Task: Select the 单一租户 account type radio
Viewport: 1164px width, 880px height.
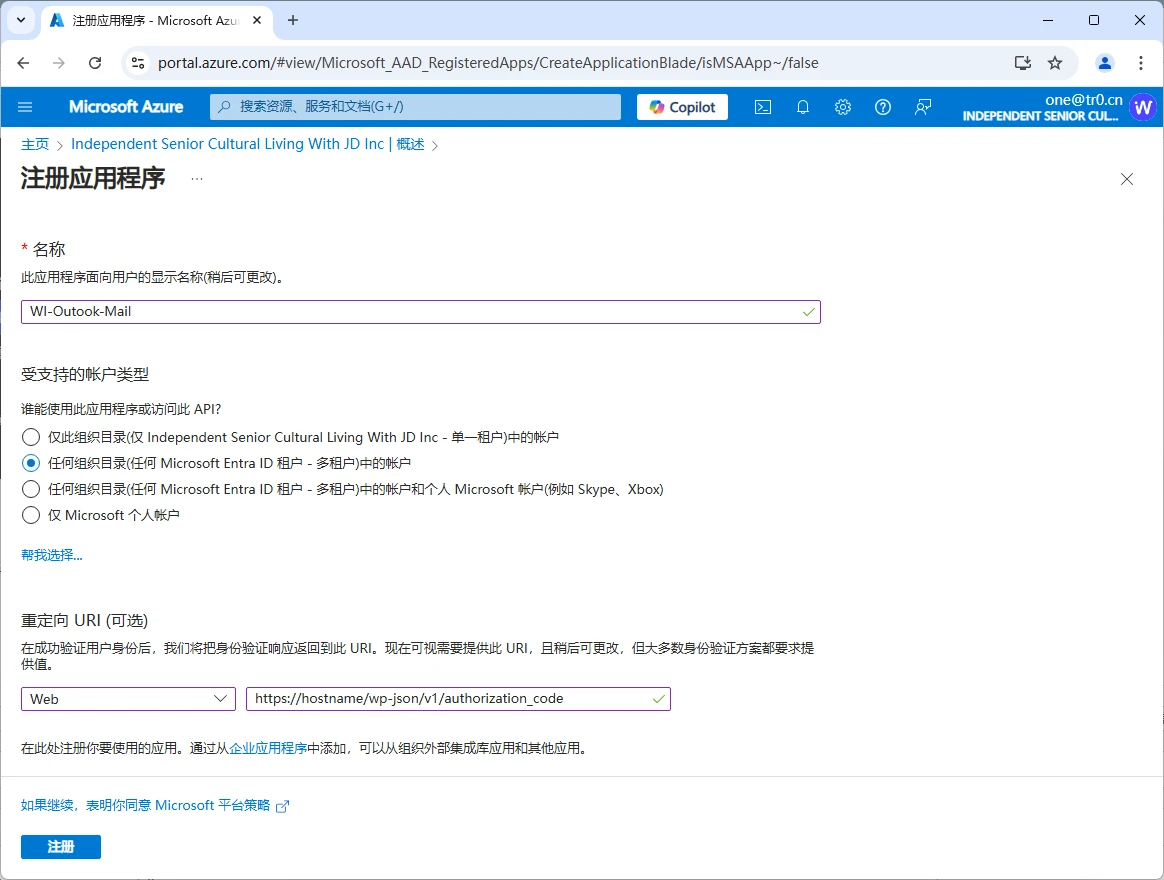Action: 30,437
